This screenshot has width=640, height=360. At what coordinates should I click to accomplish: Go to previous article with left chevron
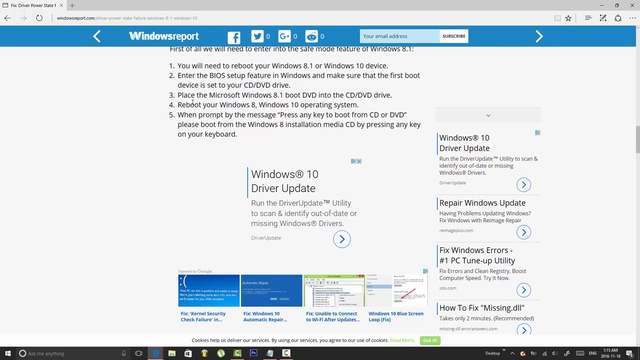pos(97,36)
